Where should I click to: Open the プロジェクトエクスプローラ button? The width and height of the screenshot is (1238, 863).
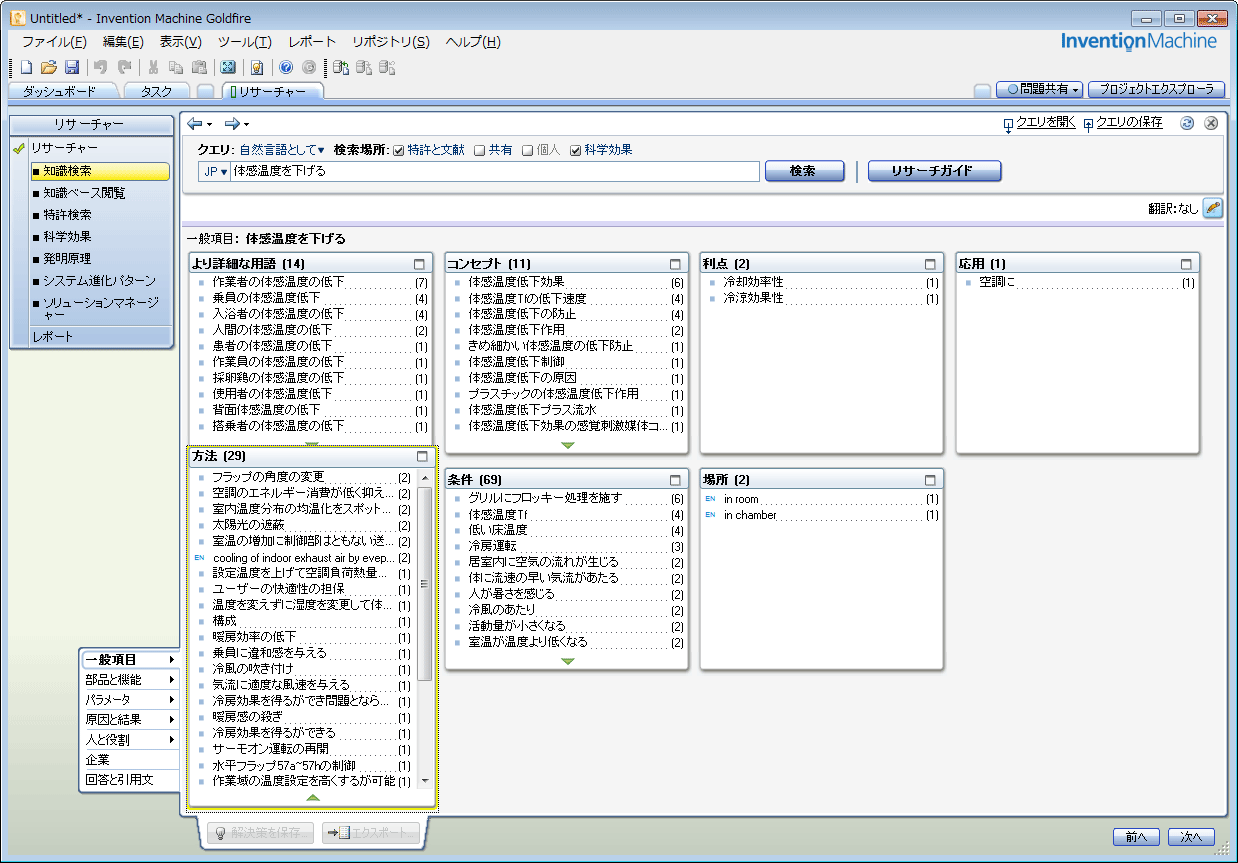click(x=1156, y=89)
